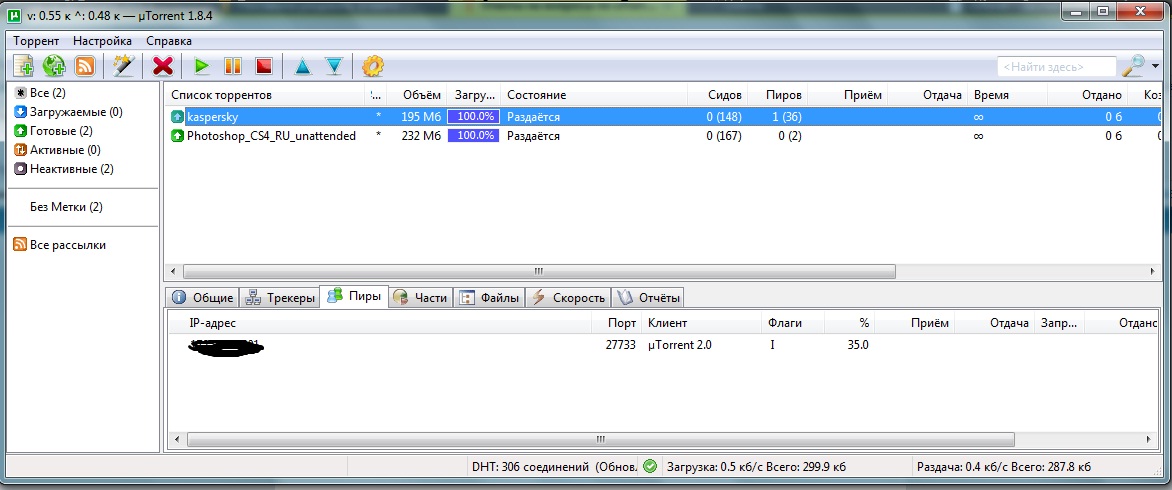Click the DHT: 306 соединений status
Viewport: 1172px width, 490px height.
(x=554, y=468)
